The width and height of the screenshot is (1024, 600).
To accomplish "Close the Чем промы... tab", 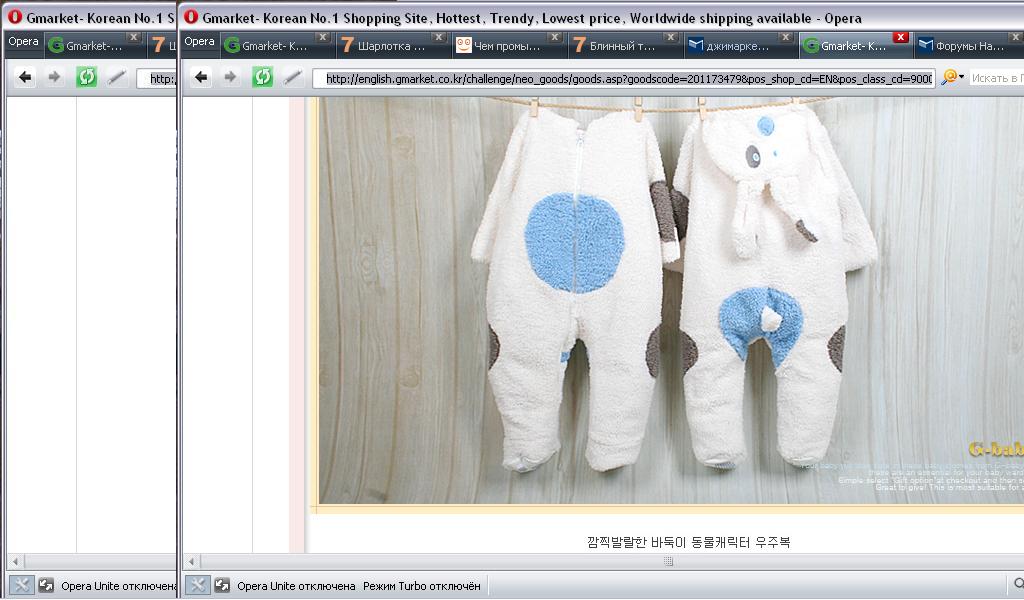I will (554, 37).
